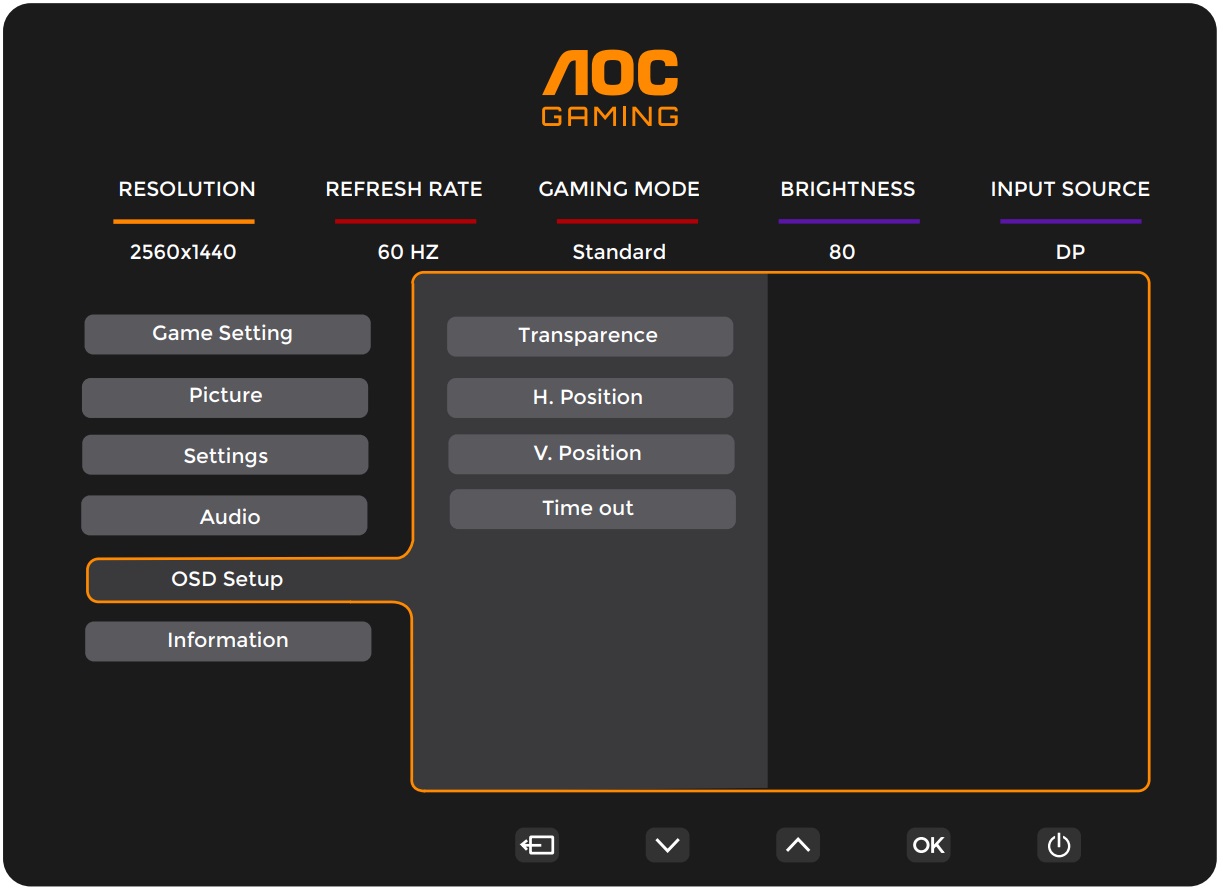Image resolution: width=1223 pixels, height=890 pixels.
Task: Open the Picture menu
Action: tap(225, 396)
